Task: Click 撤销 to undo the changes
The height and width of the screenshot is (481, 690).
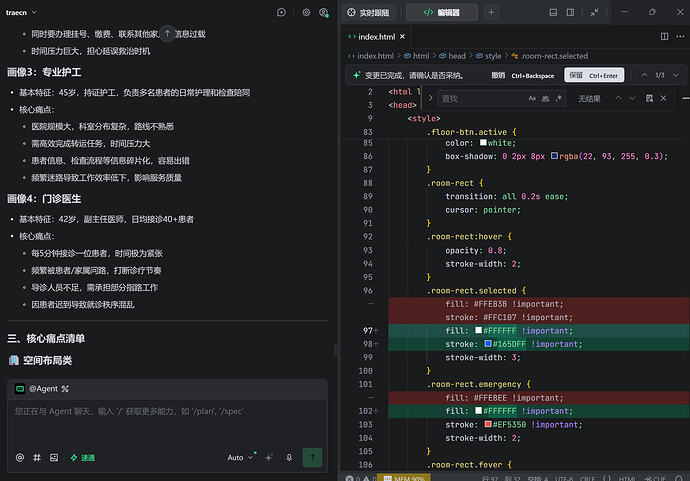Action: (x=522, y=75)
